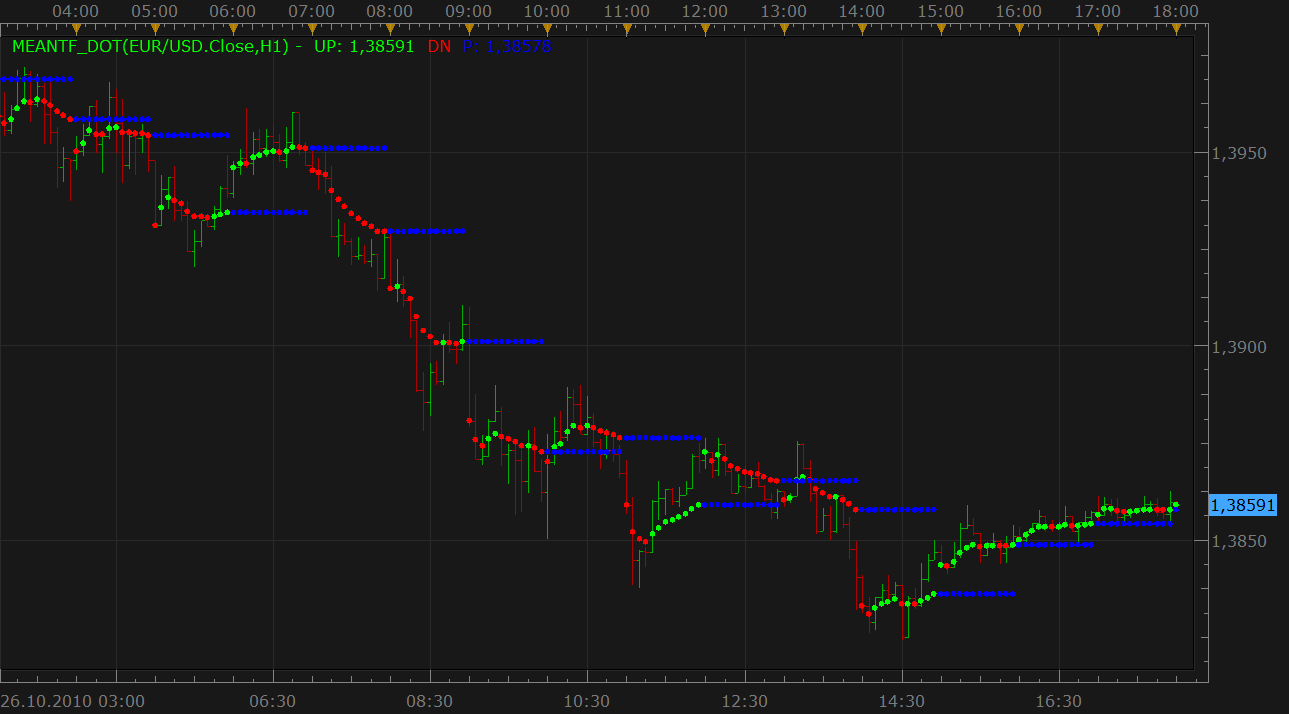
Task: Click the 16:30 bottom axis label
Action: pyautogui.click(x=1060, y=700)
